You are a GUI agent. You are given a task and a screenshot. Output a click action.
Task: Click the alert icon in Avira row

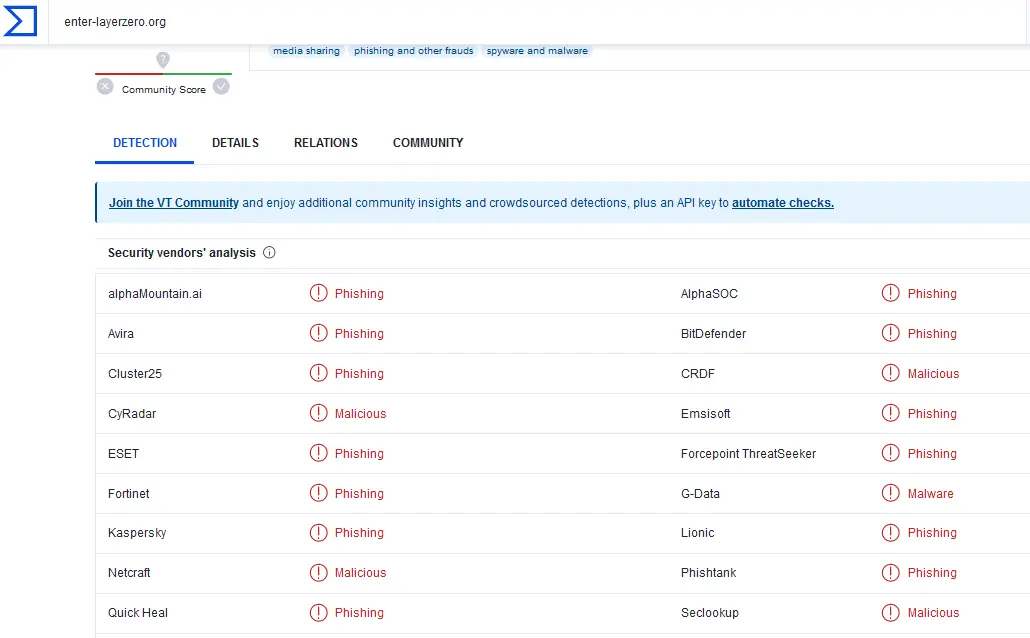319,333
